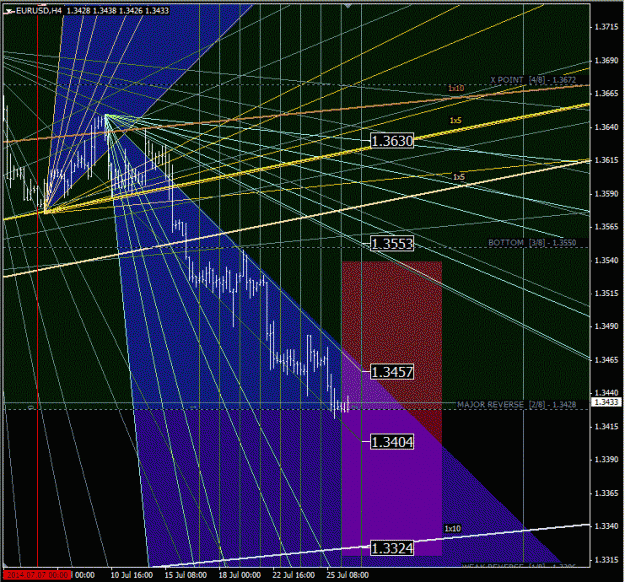625x582 pixels.
Task: Click the chart shift triangle marker at top
Action: coord(348,6)
